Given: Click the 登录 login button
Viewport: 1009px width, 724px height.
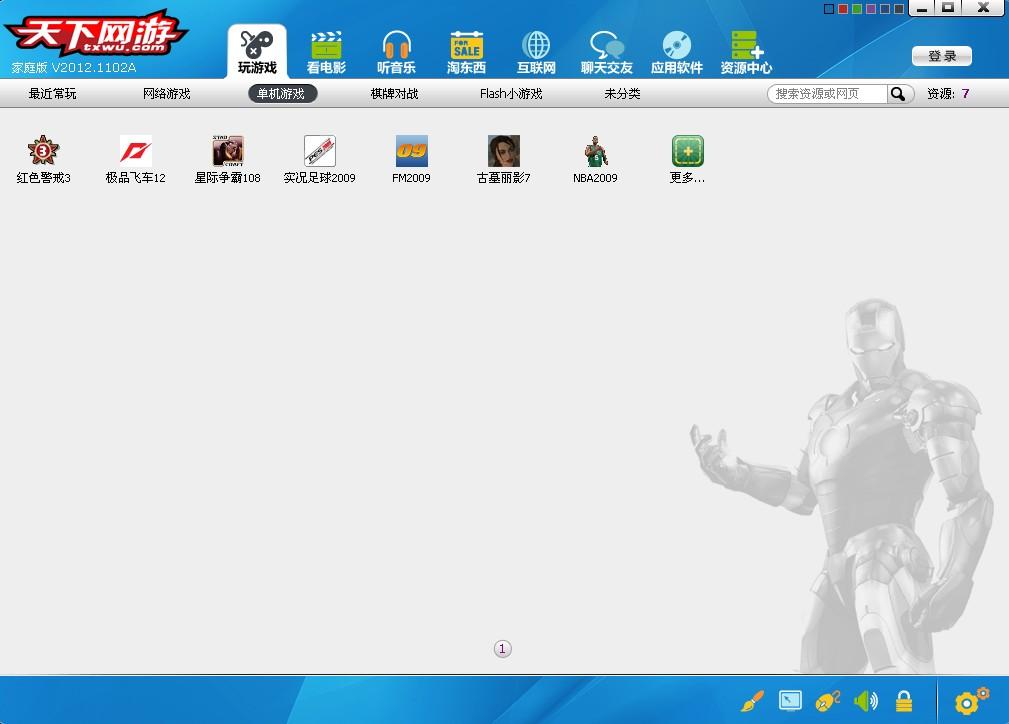Looking at the screenshot, I should 942,56.
